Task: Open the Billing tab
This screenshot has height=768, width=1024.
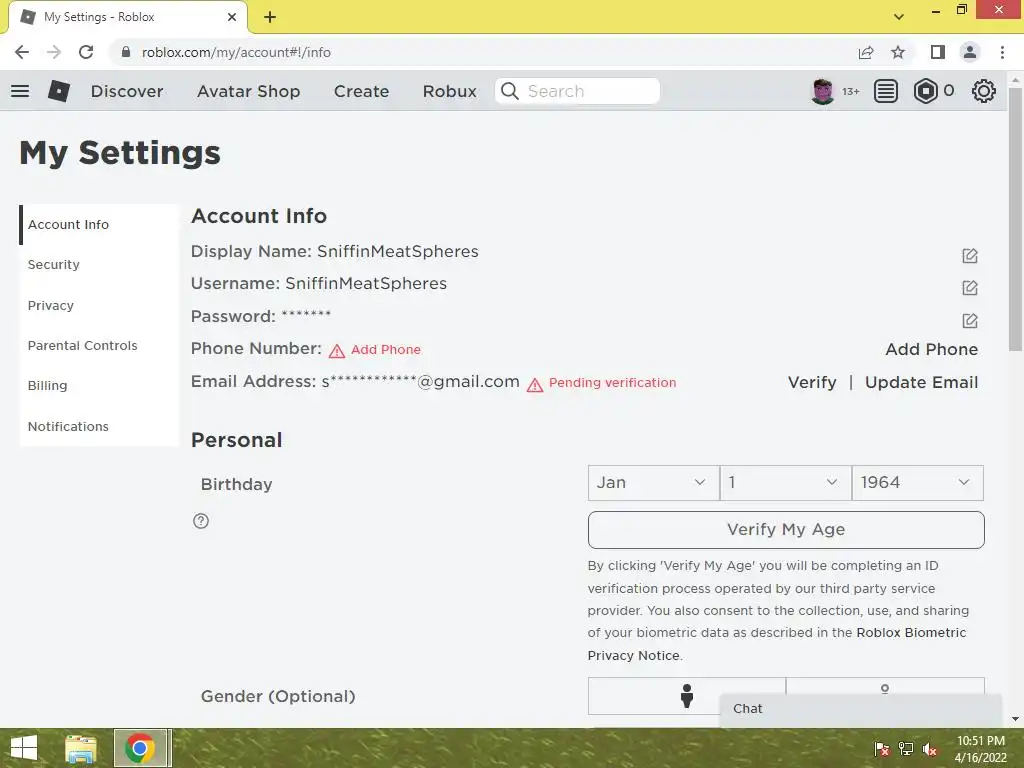Action: point(99,385)
